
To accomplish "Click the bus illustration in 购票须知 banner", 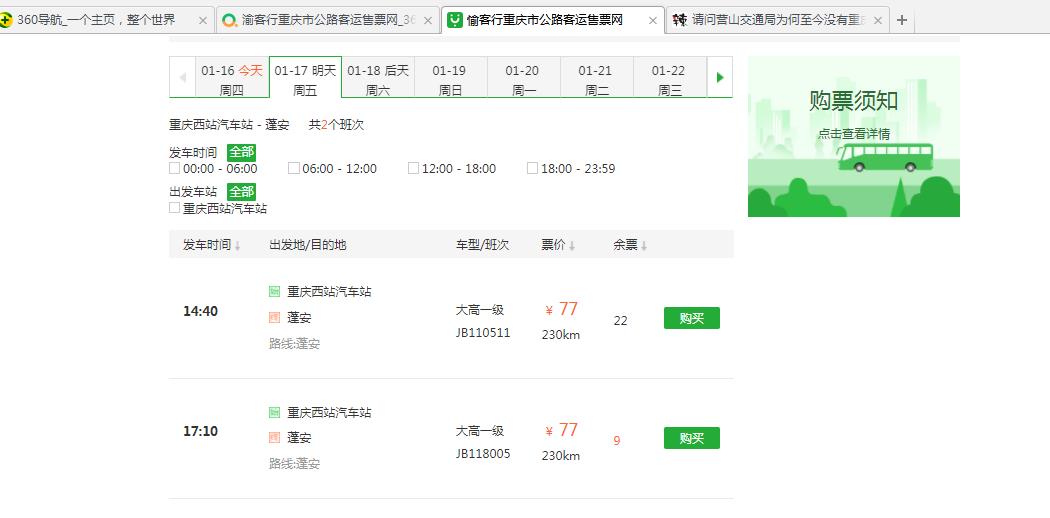I will point(885,157).
